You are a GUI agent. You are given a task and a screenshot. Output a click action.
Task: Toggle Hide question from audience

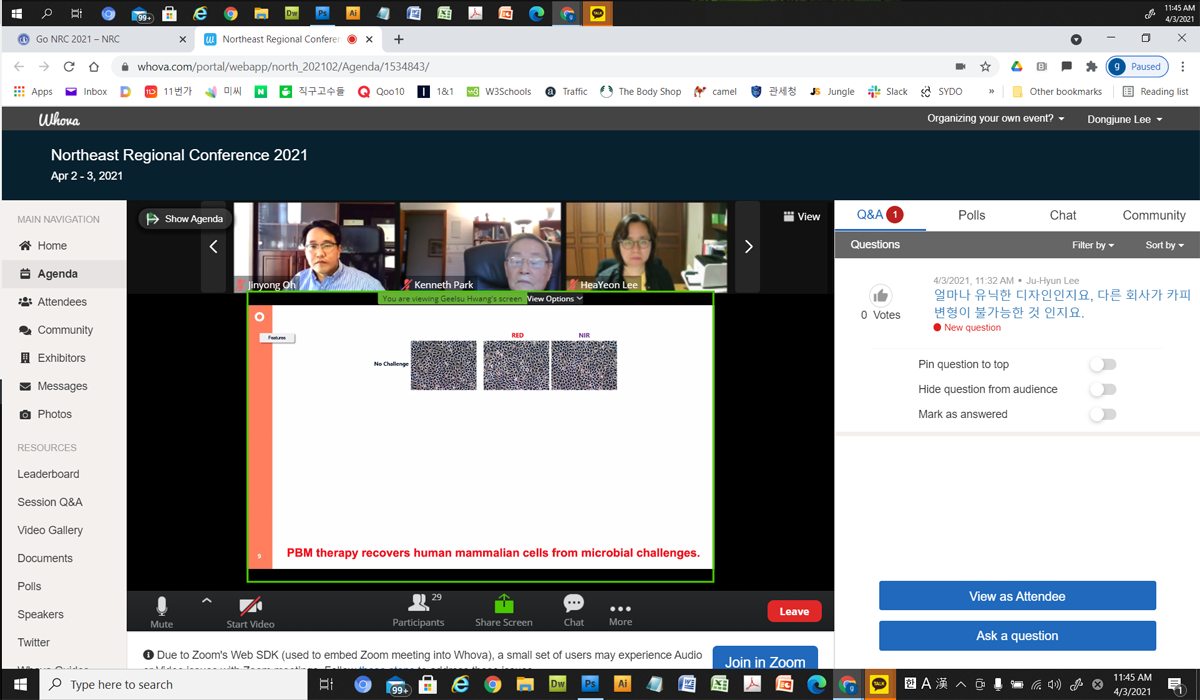click(x=1103, y=389)
